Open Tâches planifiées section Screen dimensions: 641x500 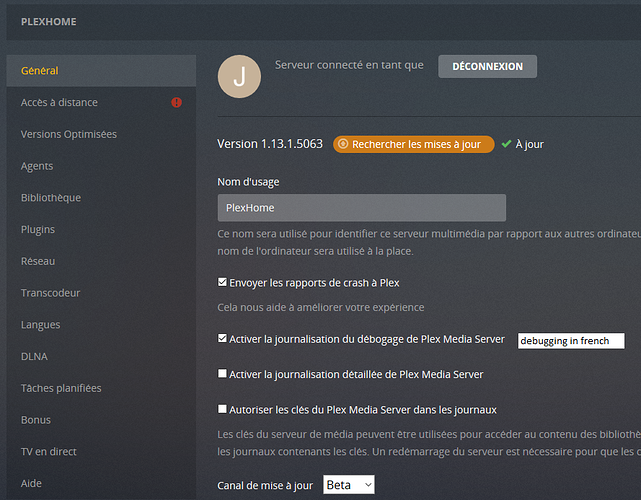(101, 388)
